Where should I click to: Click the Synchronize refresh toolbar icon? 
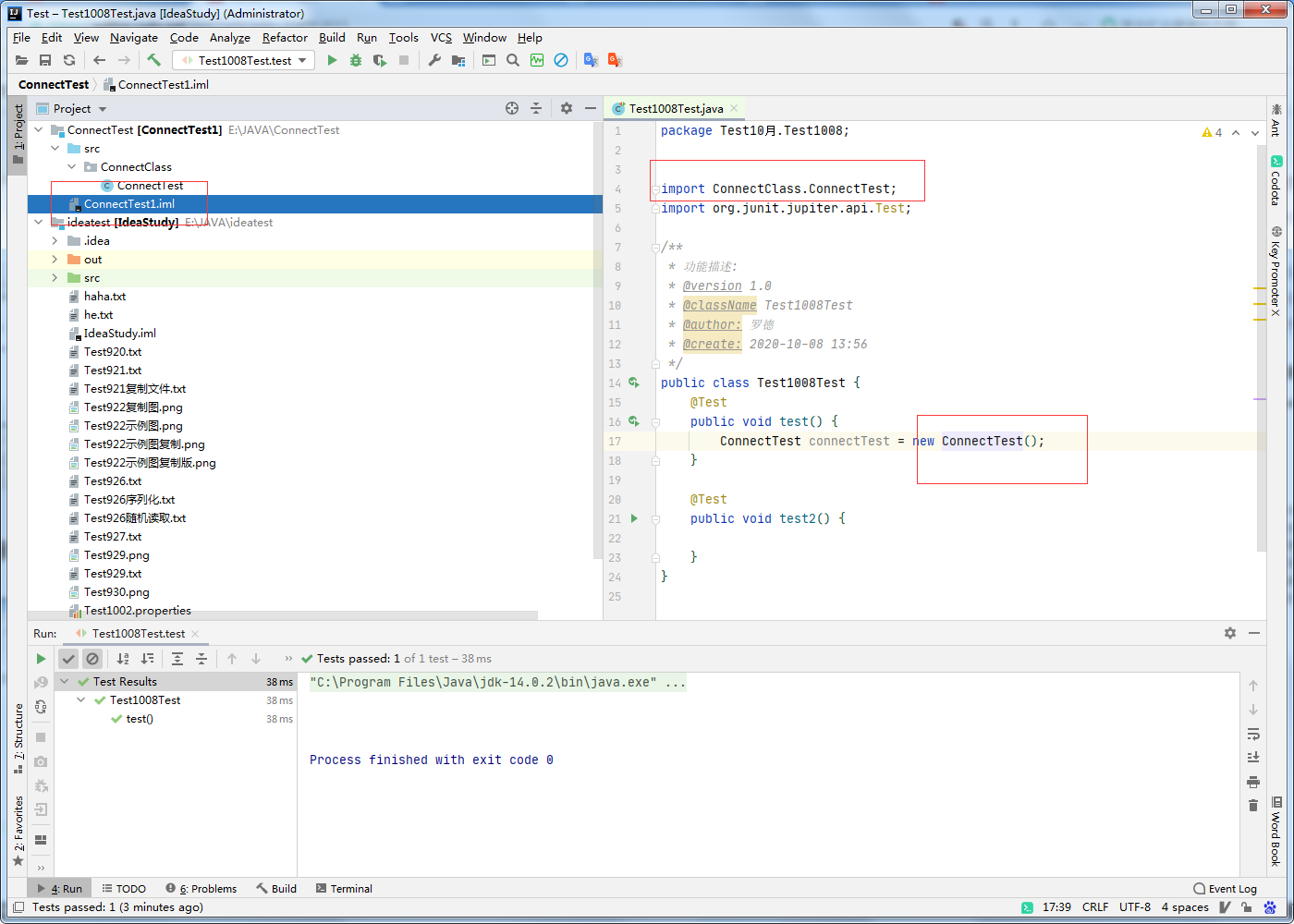click(x=69, y=60)
